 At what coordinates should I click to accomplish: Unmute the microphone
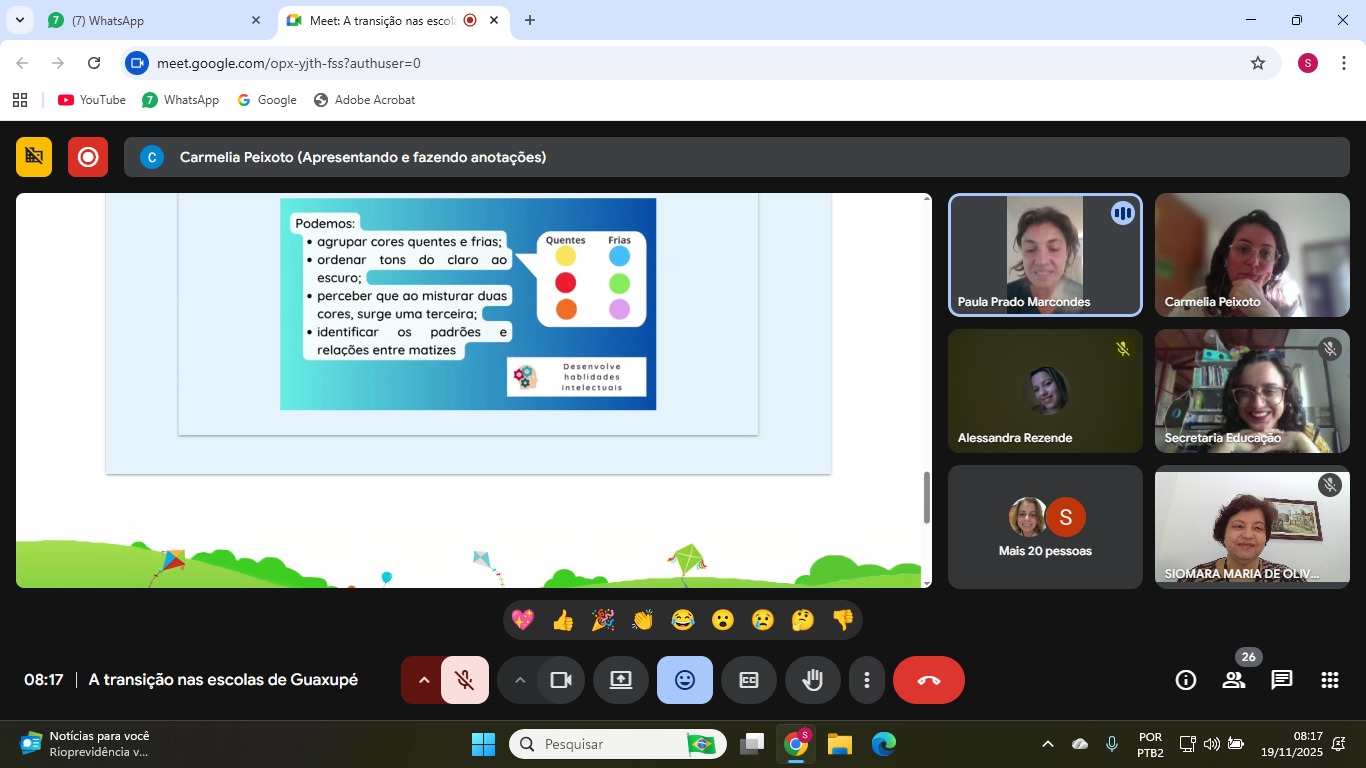point(464,680)
